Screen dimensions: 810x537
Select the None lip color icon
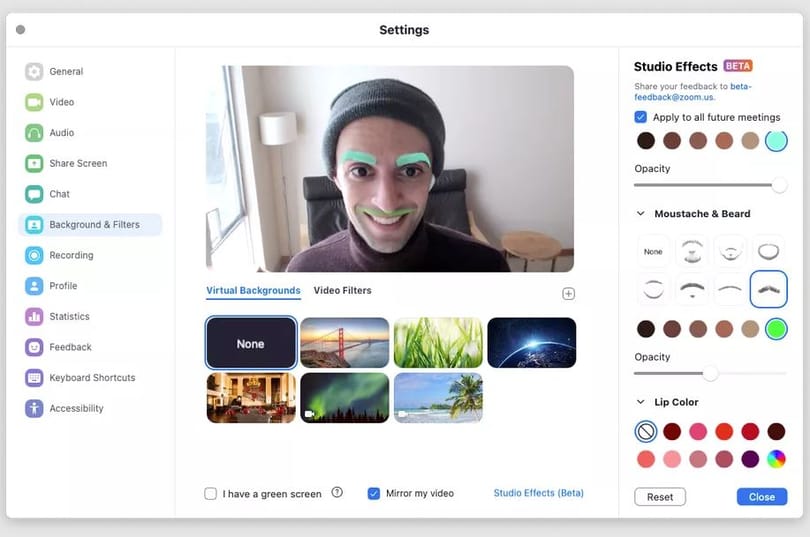[646, 432]
